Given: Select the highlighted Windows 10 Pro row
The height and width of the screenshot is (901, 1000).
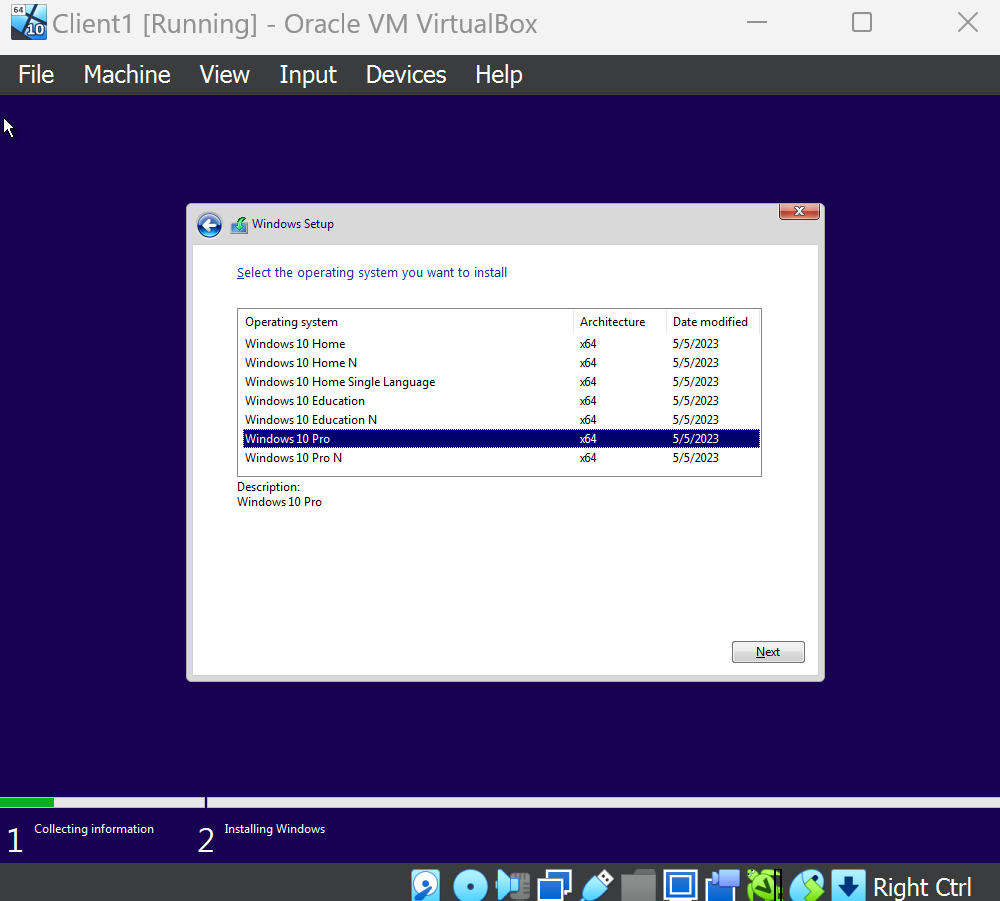Looking at the screenshot, I should pyautogui.click(x=501, y=439).
